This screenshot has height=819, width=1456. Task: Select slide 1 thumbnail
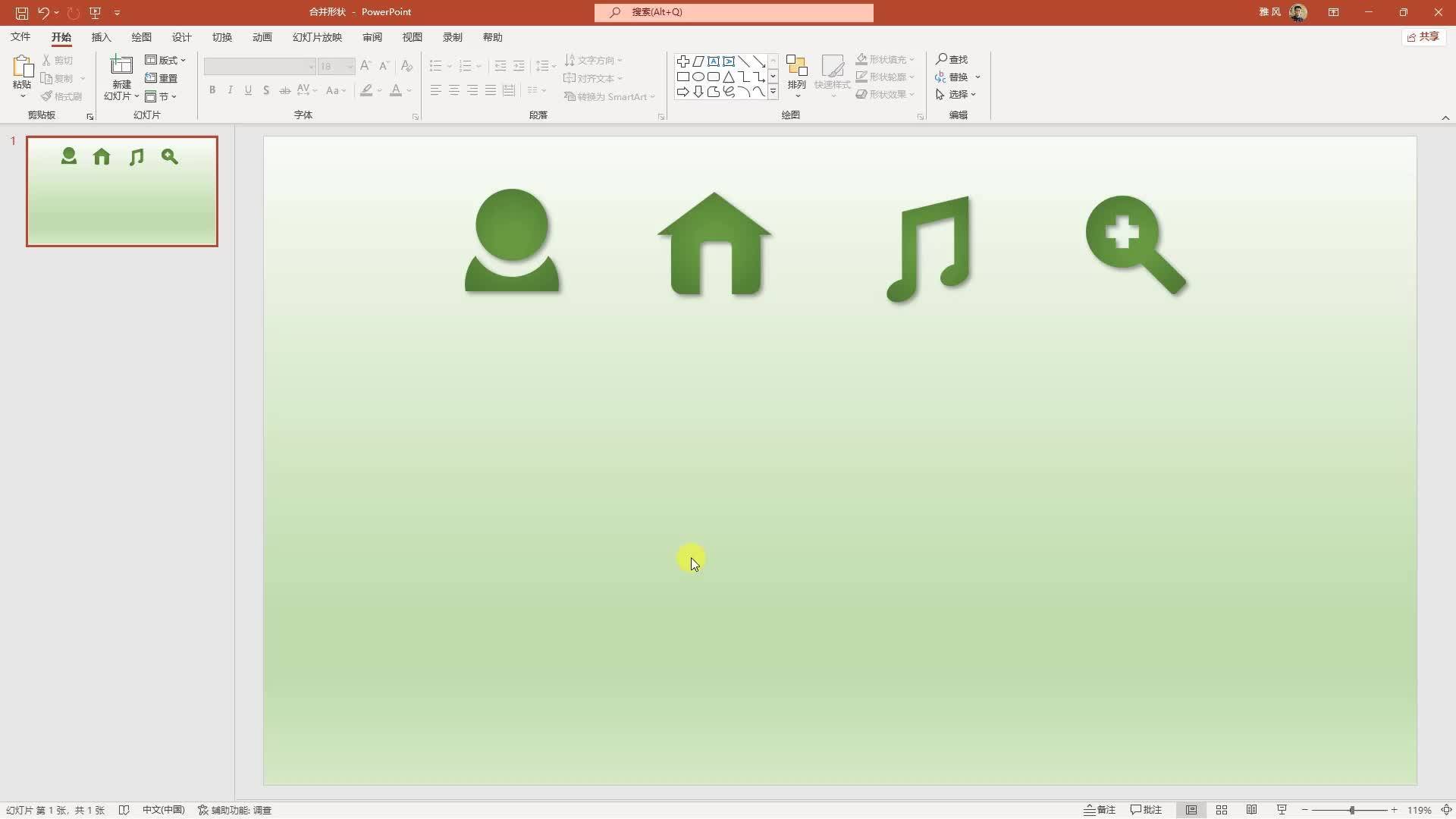[122, 191]
